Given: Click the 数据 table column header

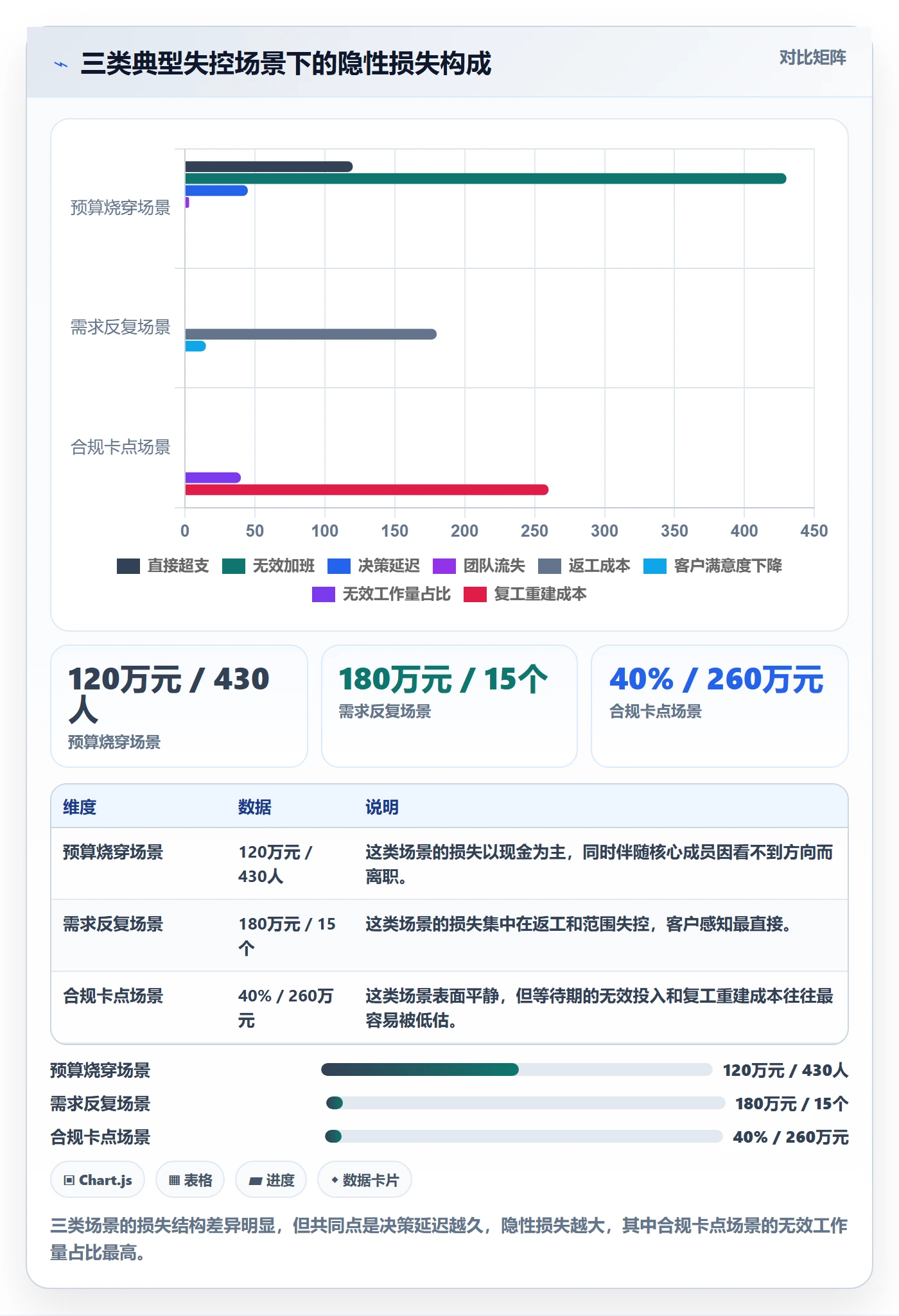Looking at the screenshot, I should point(255,807).
